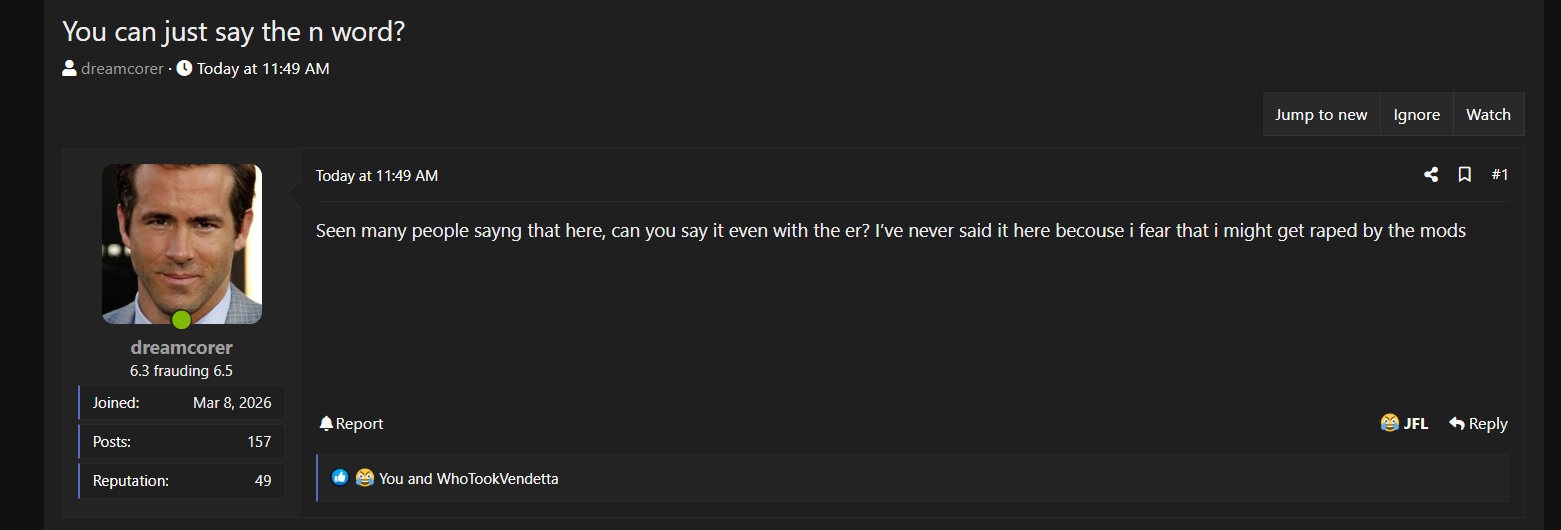
Task: Click the clock icon beside thread date
Action: point(184,69)
